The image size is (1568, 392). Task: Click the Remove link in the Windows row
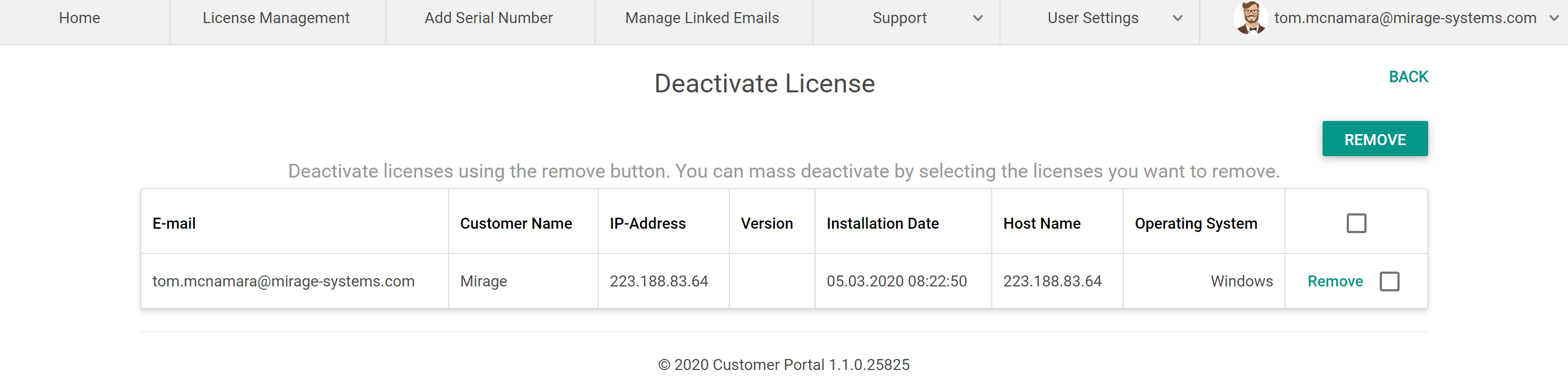(x=1335, y=281)
